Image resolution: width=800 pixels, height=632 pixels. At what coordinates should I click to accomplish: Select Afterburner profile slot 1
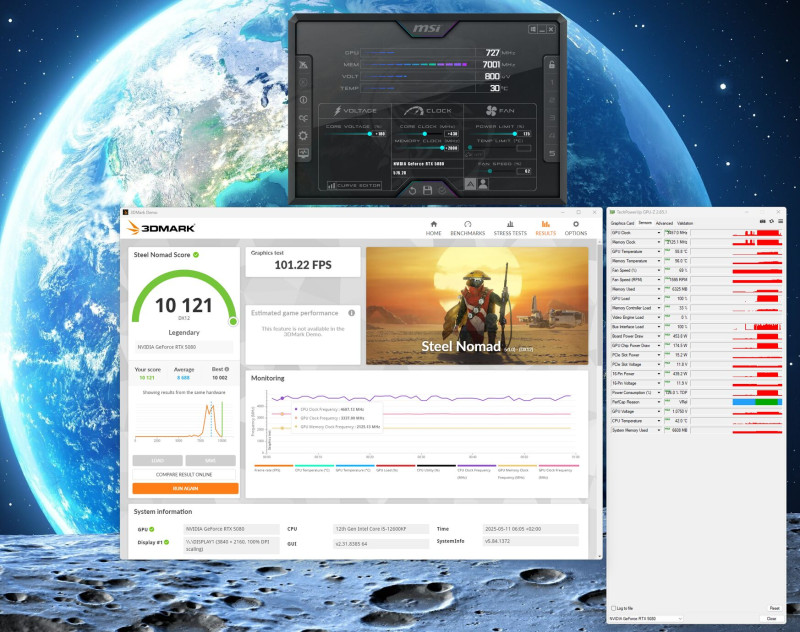pos(552,83)
